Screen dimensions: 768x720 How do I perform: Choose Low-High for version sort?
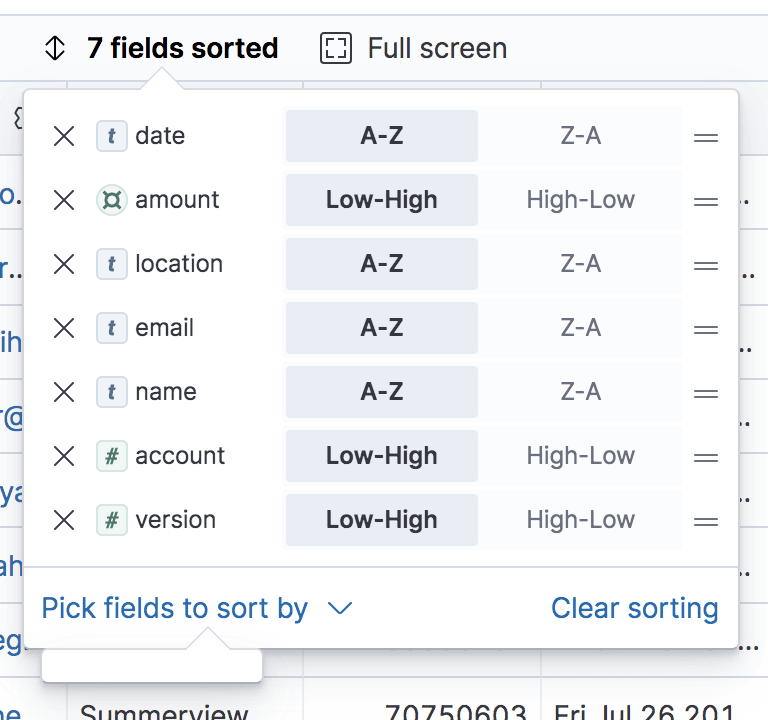point(382,520)
